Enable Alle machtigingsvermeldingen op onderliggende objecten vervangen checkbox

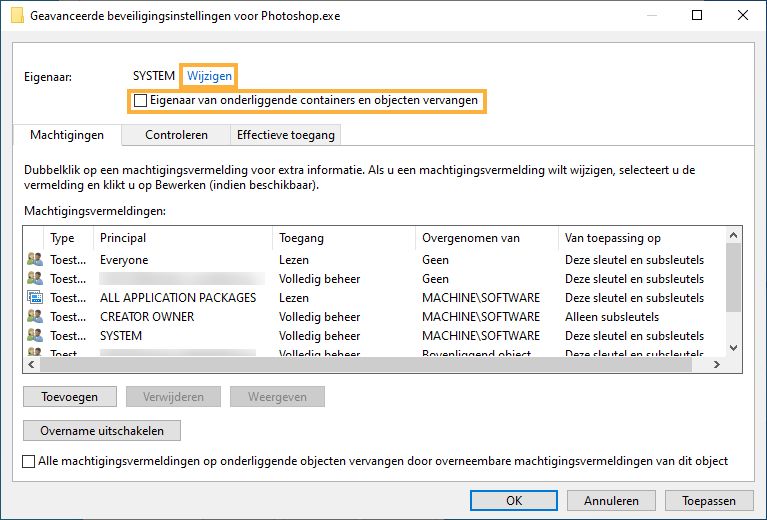[x=29, y=461]
